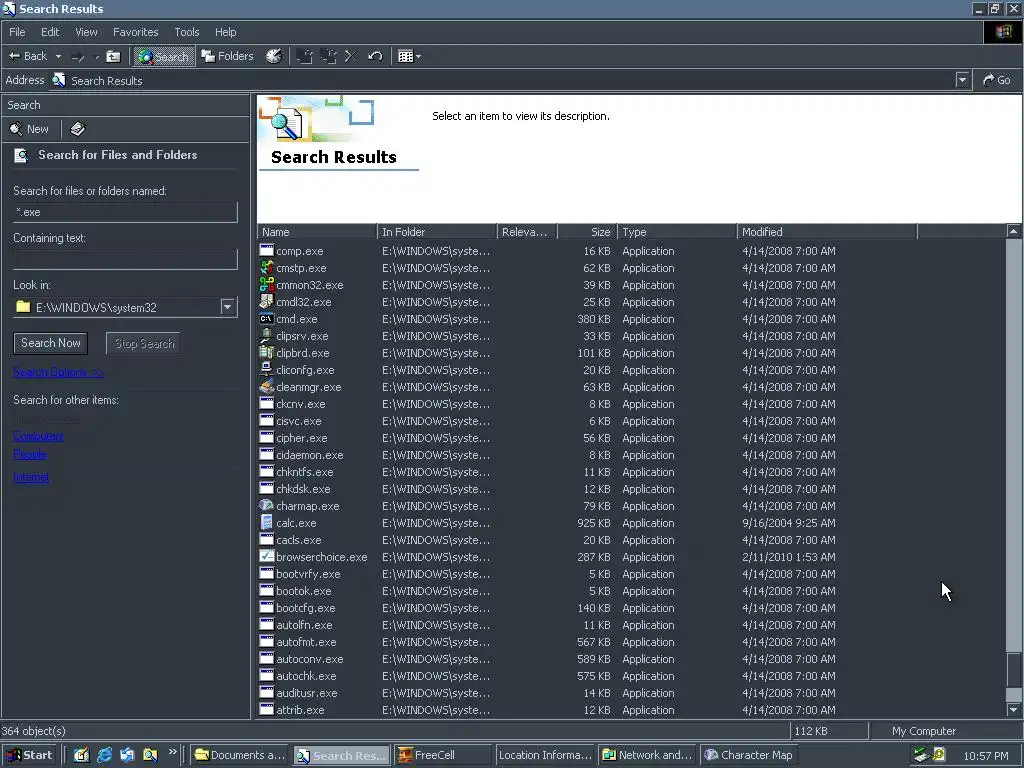Click the results scrollbar up arrow
This screenshot has width=1024, height=768.
[1014, 231]
